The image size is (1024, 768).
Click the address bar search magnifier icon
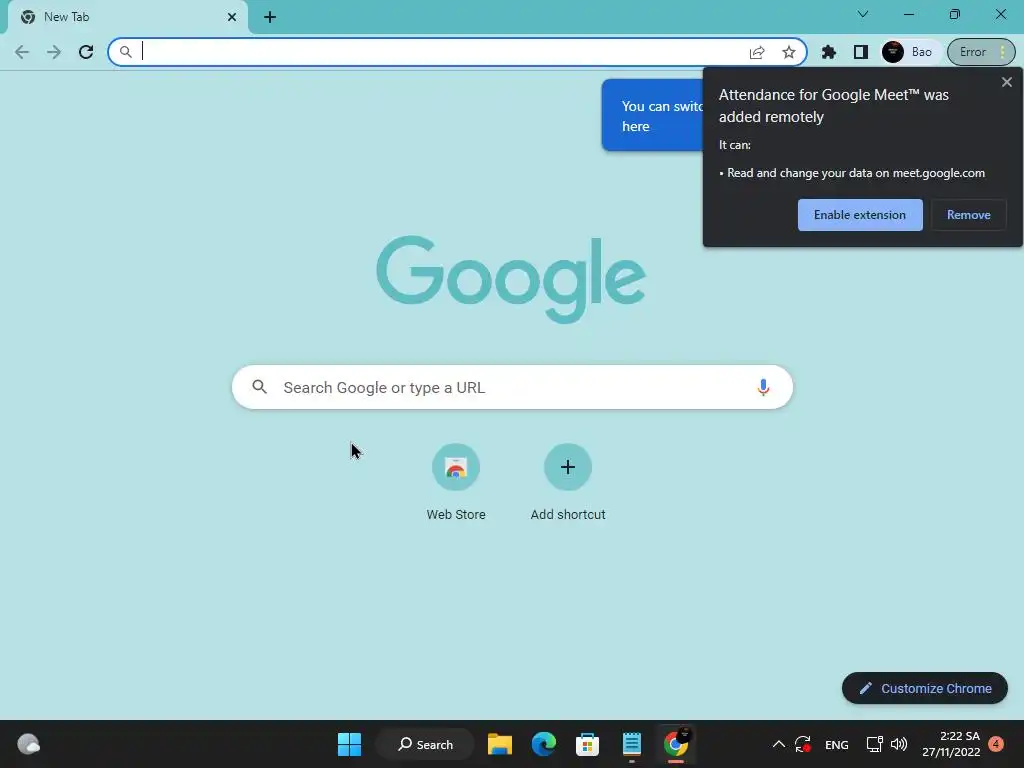click(125, 52)
